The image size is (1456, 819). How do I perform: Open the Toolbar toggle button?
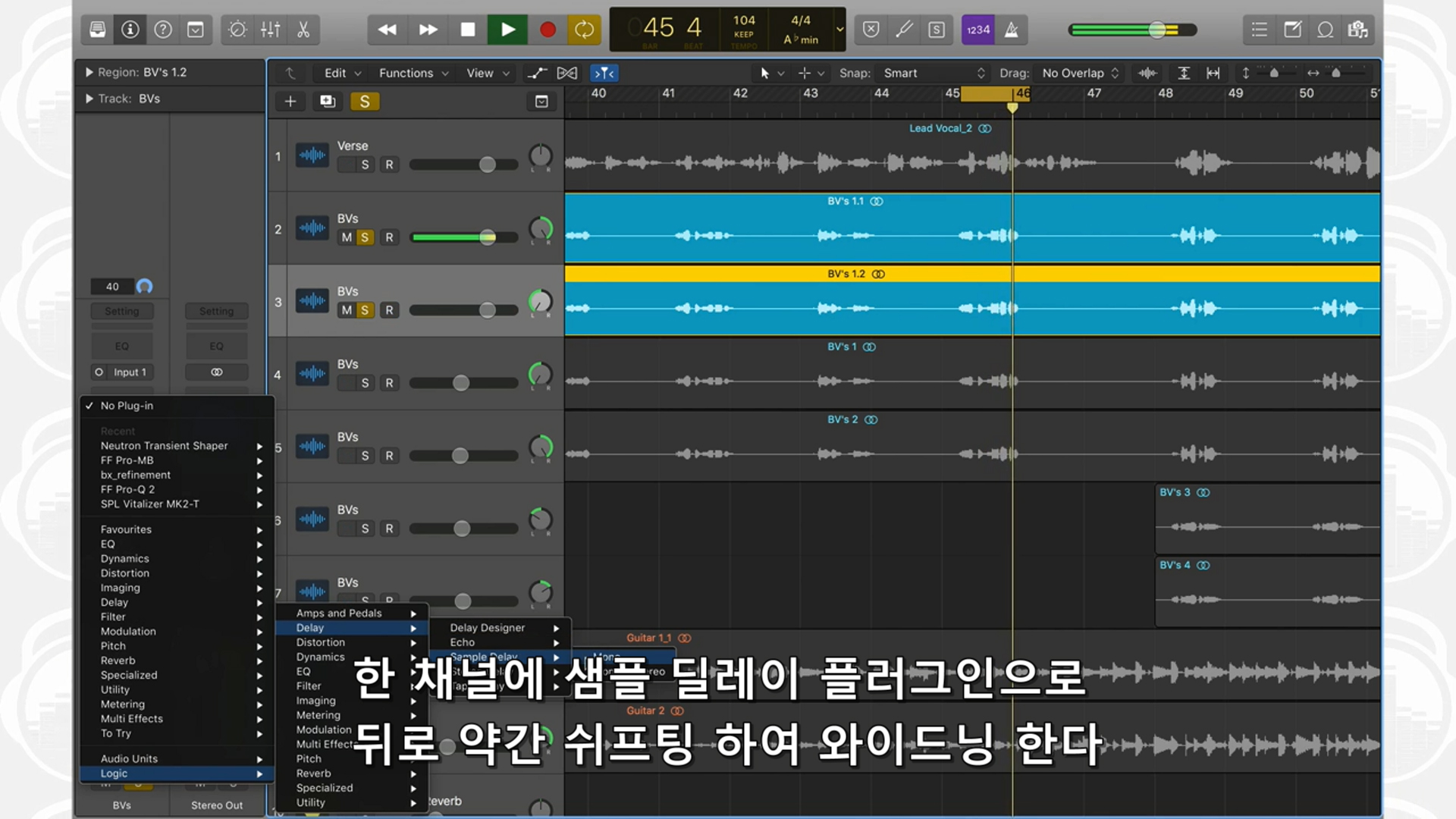pos(196,30)
